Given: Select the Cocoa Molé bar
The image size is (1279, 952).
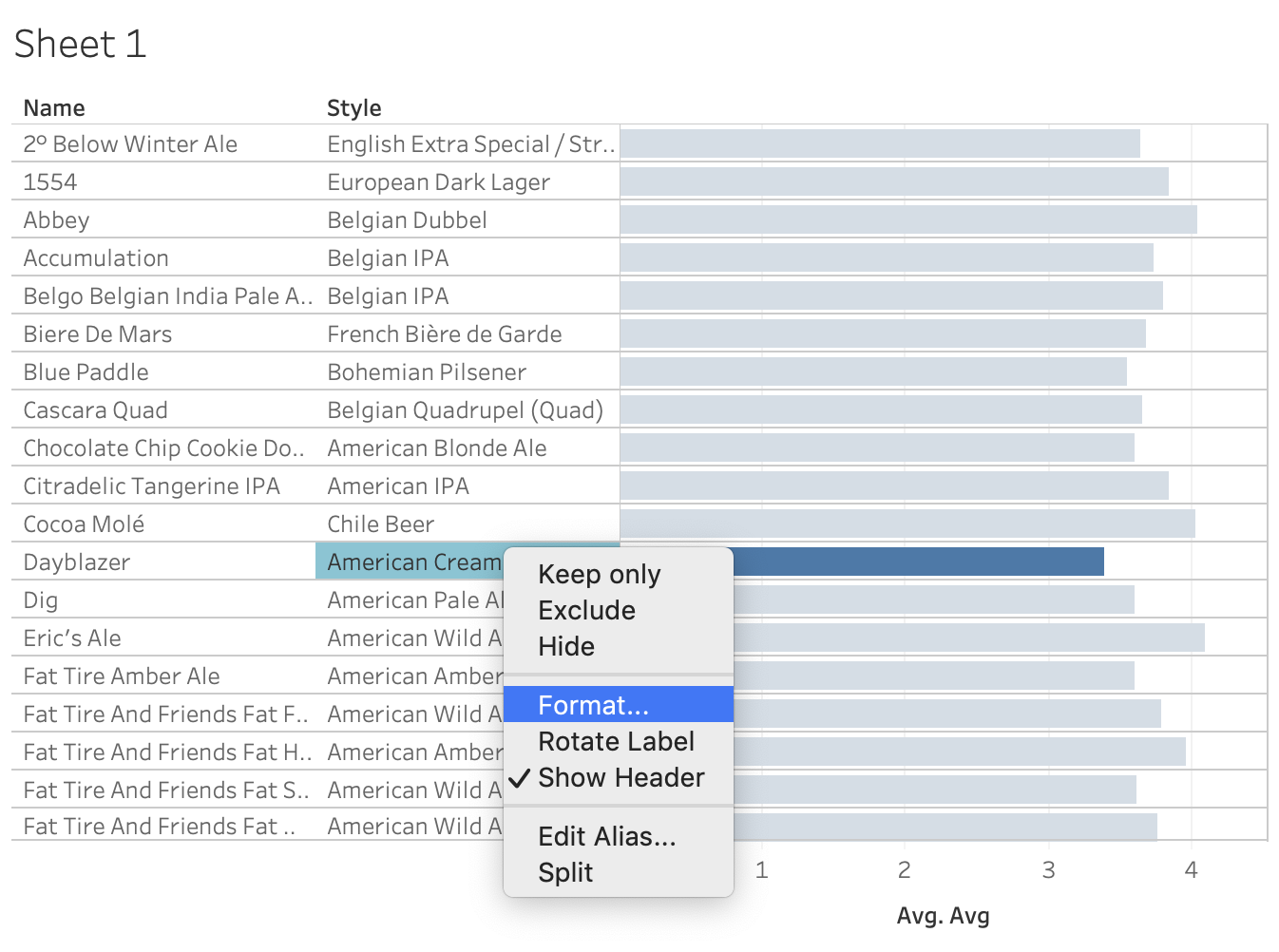Looking at the screenshot, I should point(907,524).
